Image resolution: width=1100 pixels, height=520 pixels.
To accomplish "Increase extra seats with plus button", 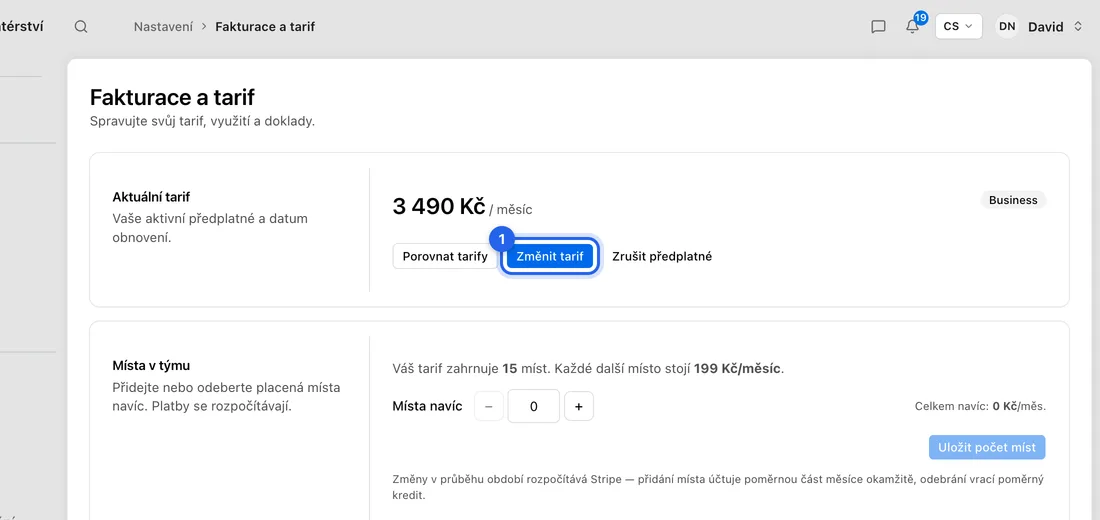I will (x=579, y=406).
